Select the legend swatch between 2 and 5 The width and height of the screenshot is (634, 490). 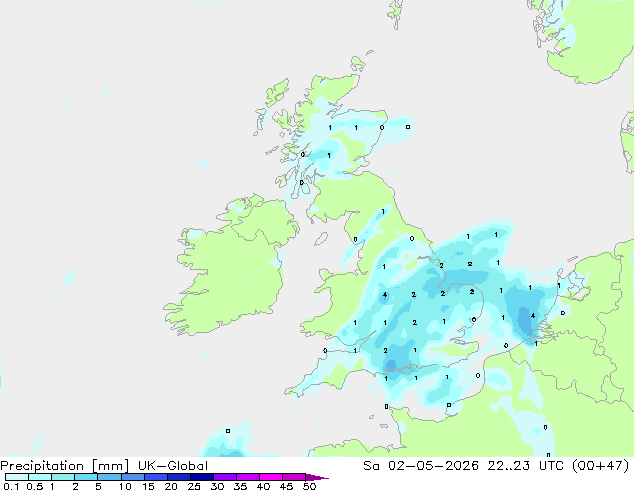click(86, 477)
